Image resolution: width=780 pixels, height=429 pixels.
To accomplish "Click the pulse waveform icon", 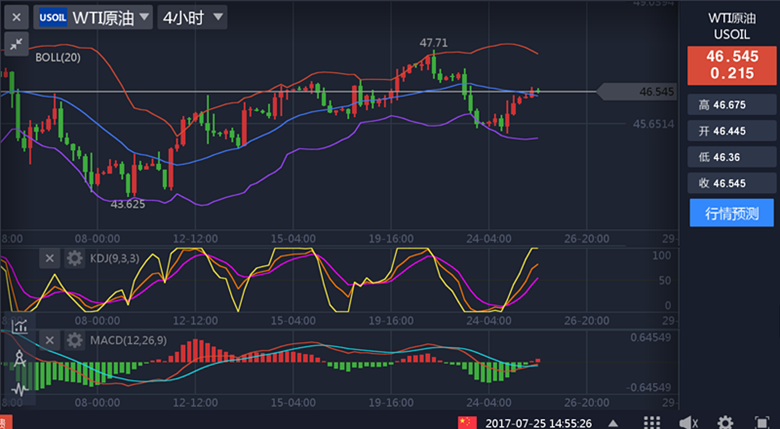I will (18, 389).
